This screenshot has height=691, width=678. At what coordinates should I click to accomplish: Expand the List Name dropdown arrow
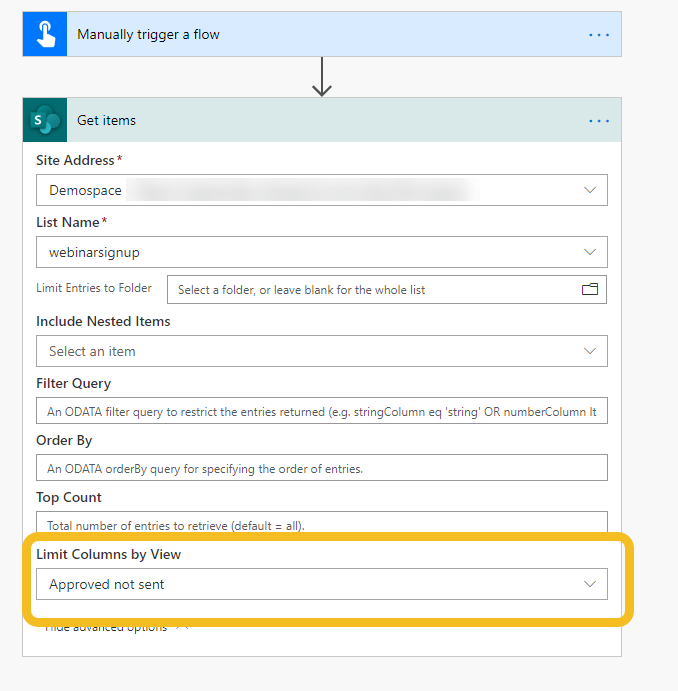point(590,252)
